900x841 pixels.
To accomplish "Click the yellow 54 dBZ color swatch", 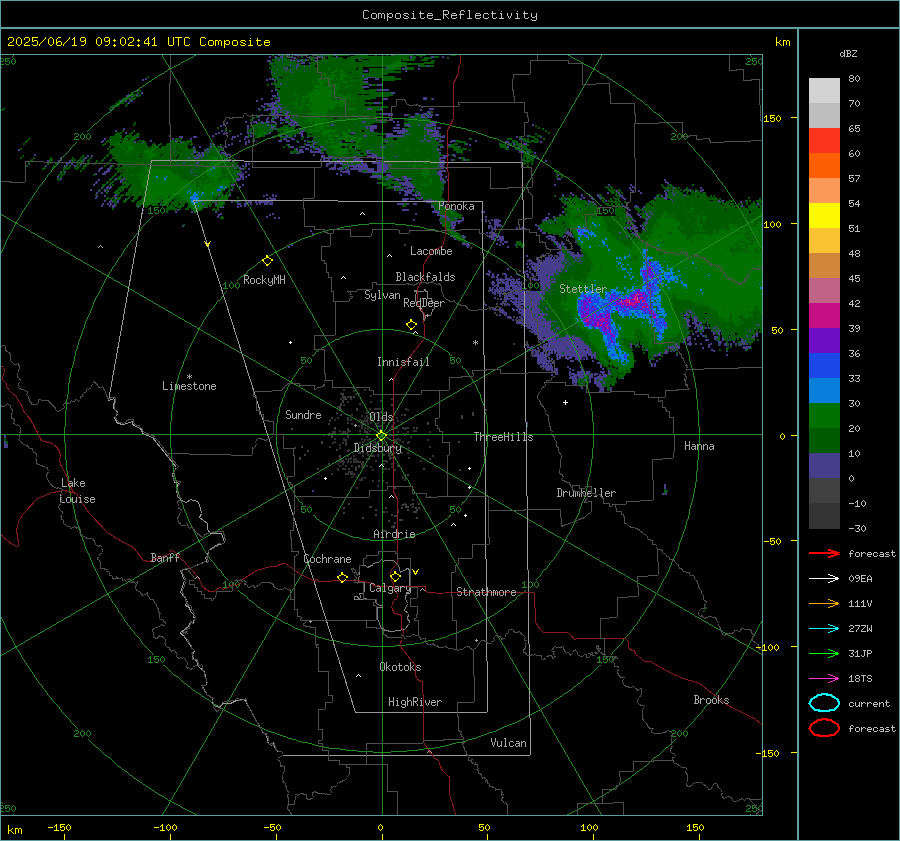I will pyautogui.click(x=824, y=215).
